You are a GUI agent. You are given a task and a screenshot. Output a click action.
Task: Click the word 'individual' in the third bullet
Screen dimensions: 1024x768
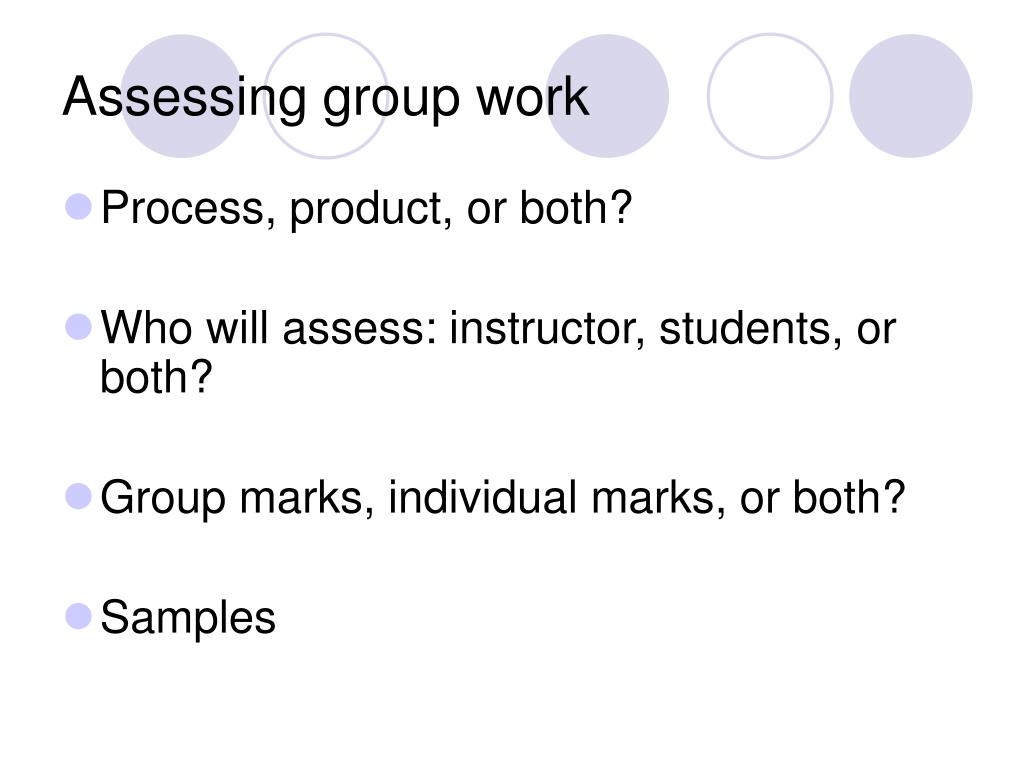[x=482, y=498]
